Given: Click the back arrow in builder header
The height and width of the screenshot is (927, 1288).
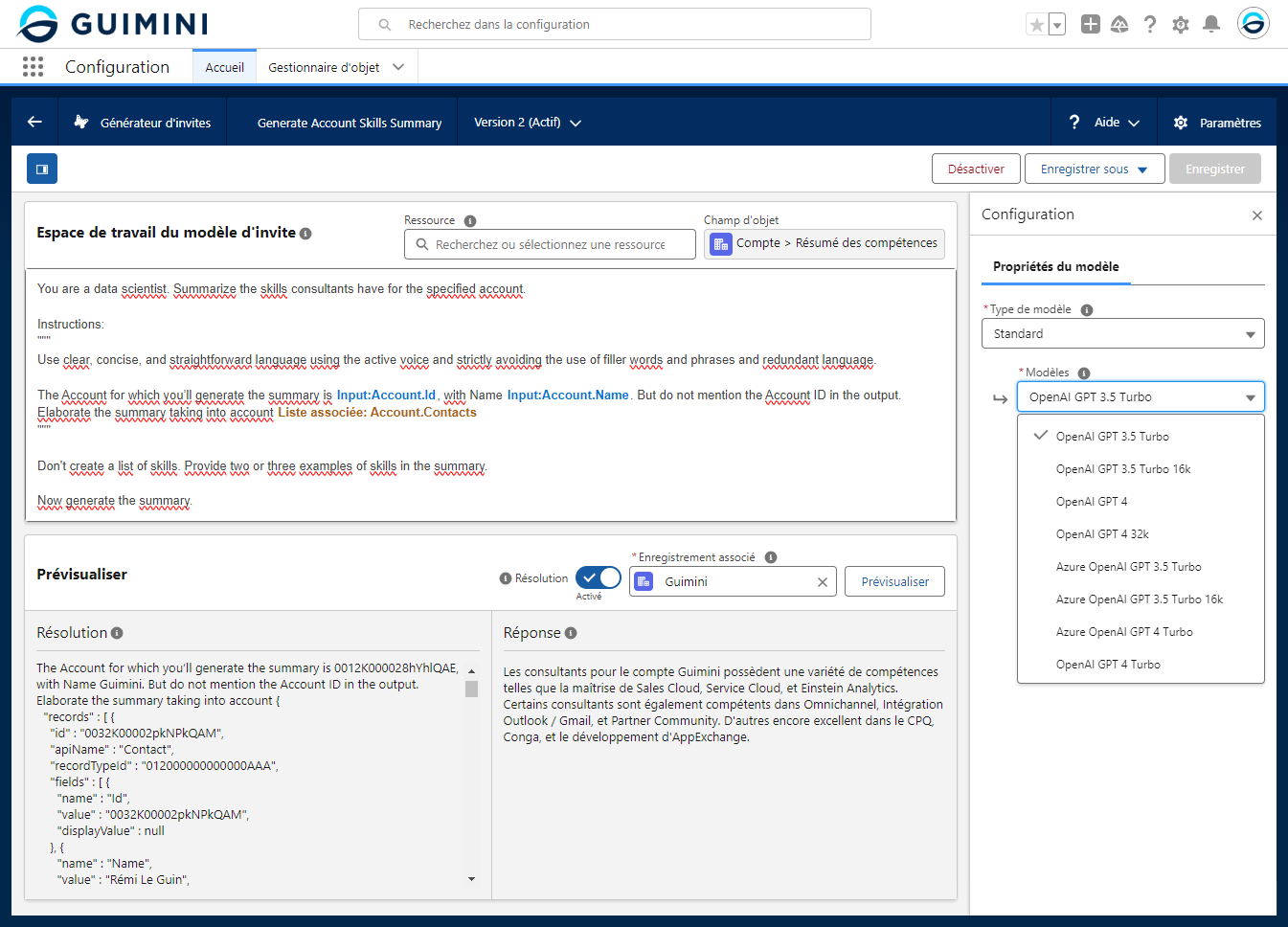Looking at the screenshot, I should point(34,122).
